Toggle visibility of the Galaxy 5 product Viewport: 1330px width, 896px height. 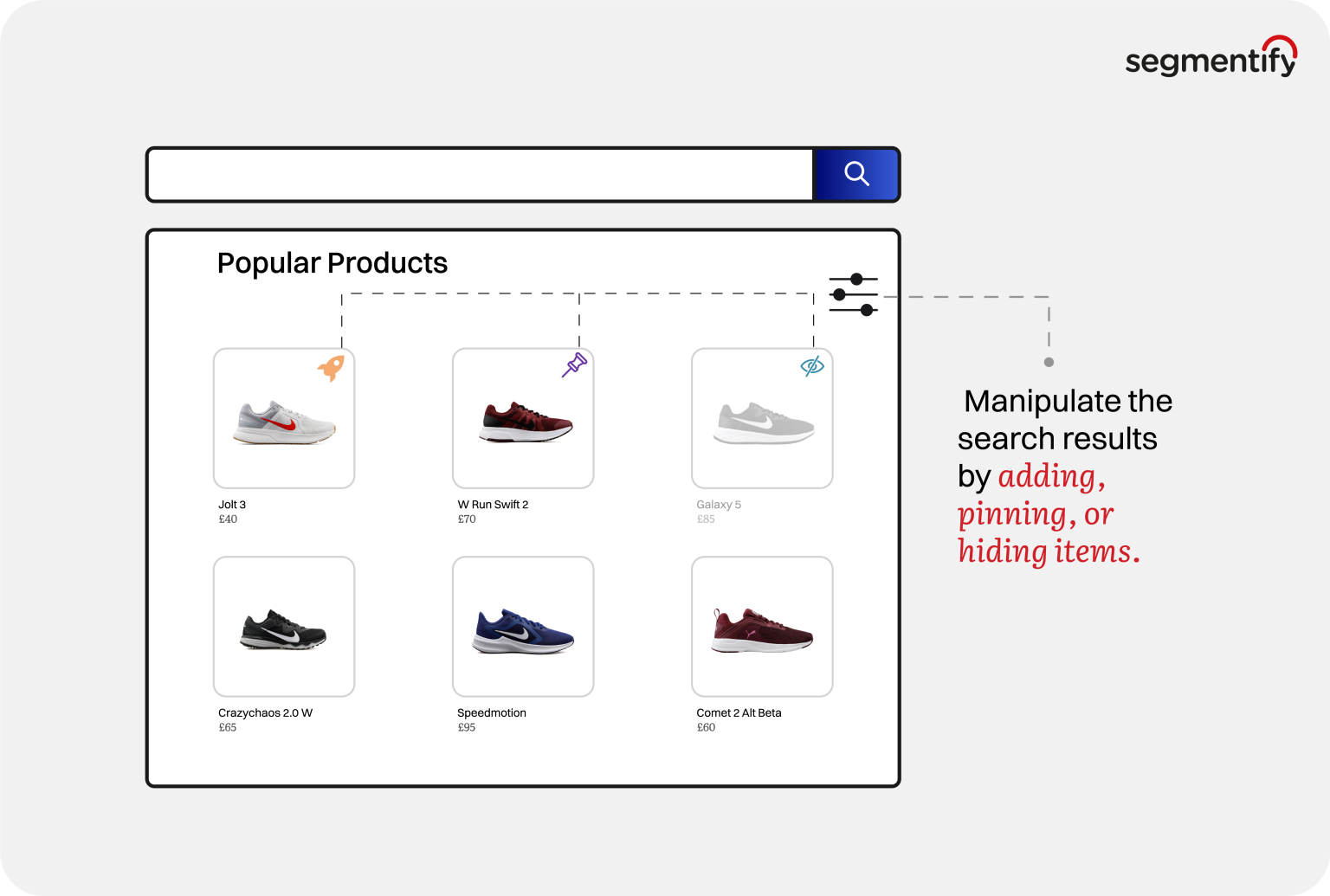pyautogui.click(x=811, y=365)
